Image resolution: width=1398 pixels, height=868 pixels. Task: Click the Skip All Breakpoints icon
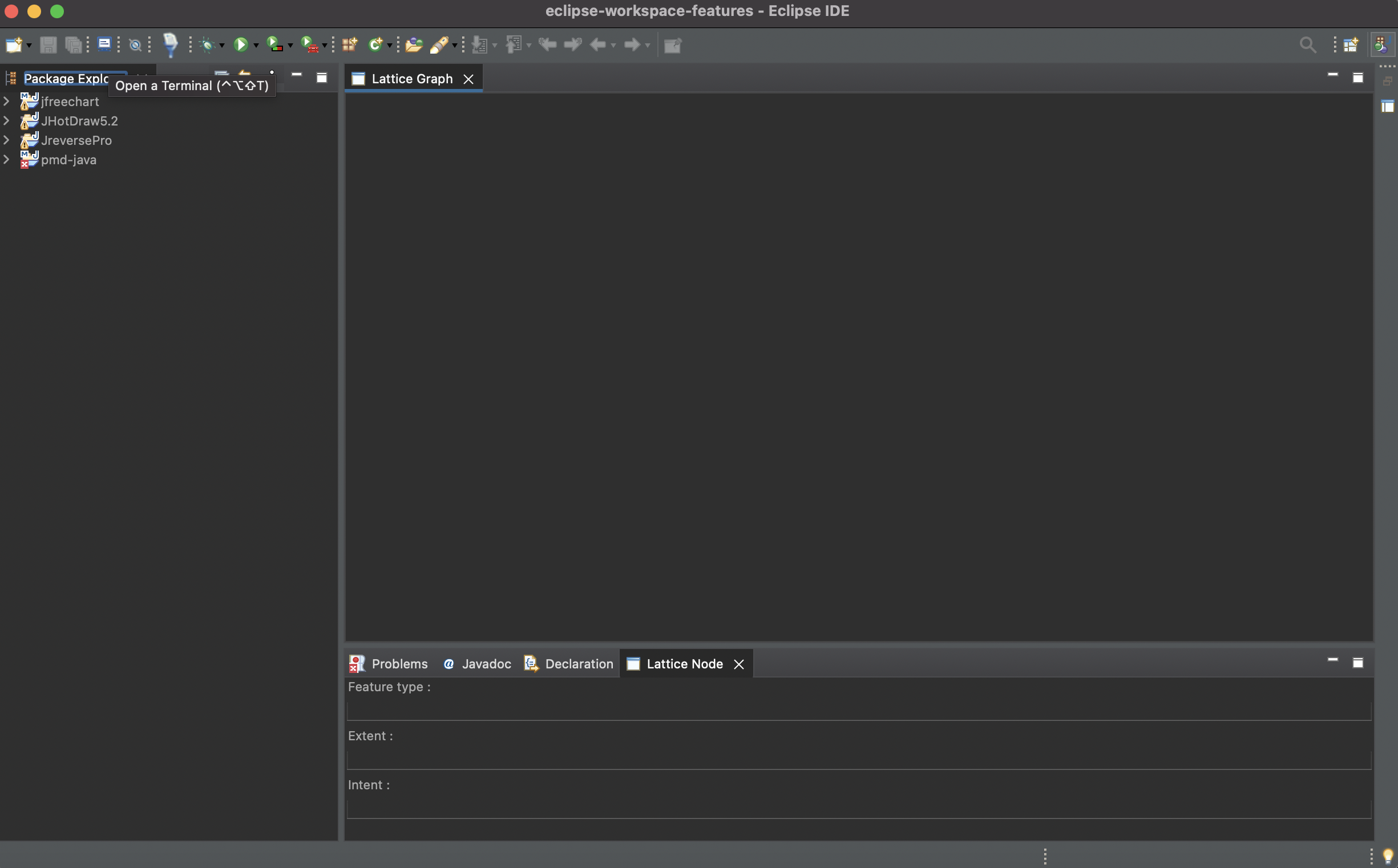(136, 45)
